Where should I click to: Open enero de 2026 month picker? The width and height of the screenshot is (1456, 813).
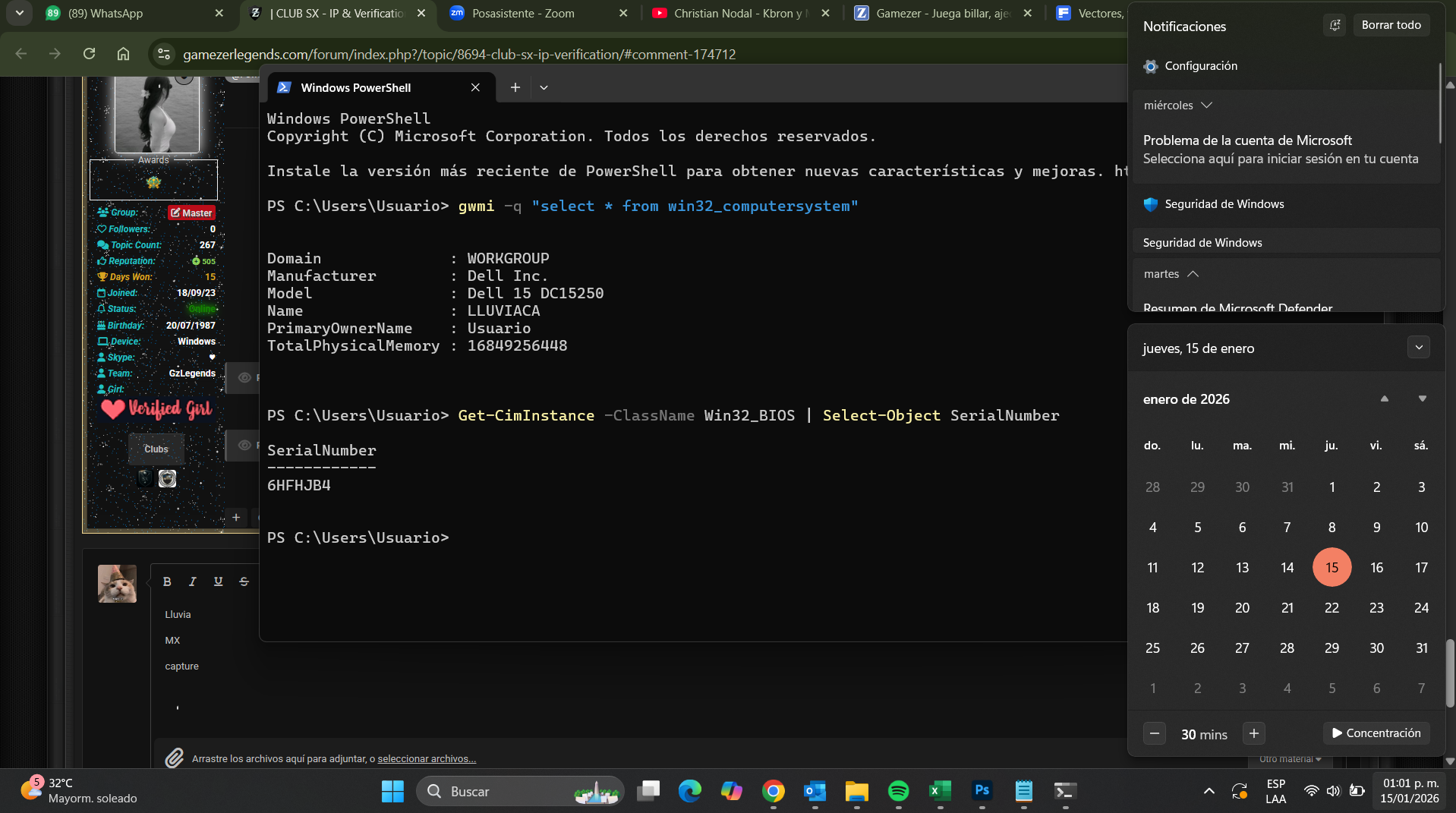click(x=1186, y=399)
